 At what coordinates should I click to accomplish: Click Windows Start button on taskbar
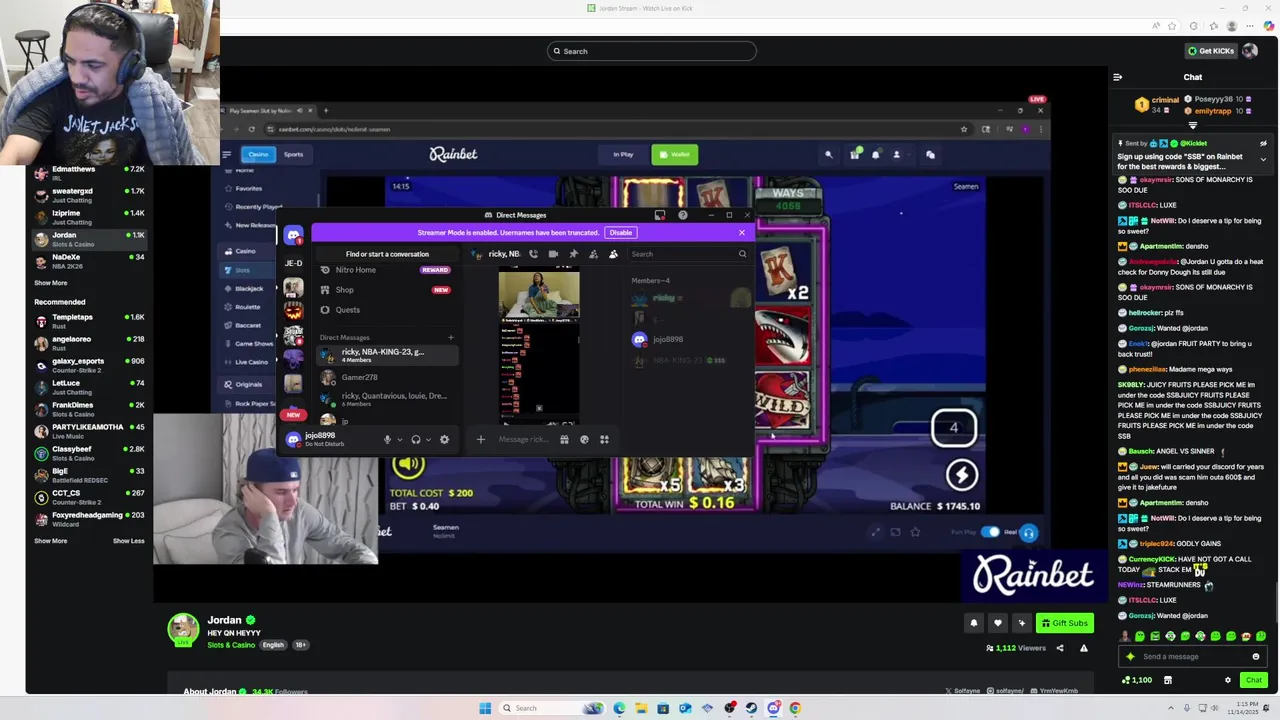pyautogui.click(x=485, y=708)
